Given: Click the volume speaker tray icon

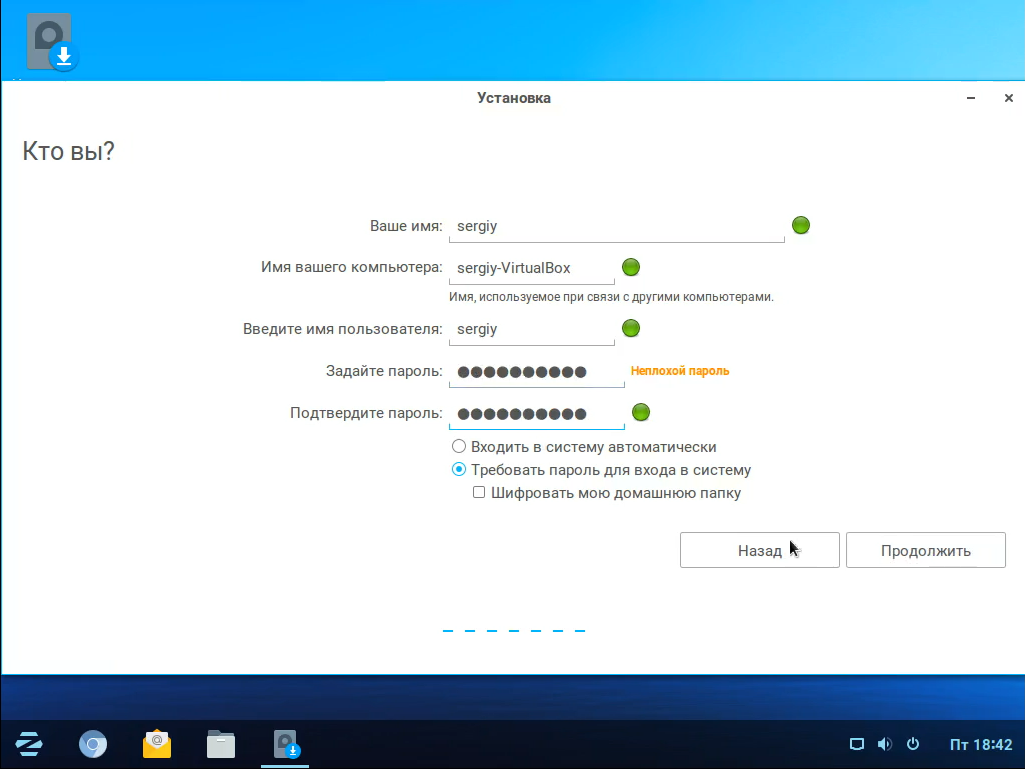Looking at the screenshot, I should [884, 744].
